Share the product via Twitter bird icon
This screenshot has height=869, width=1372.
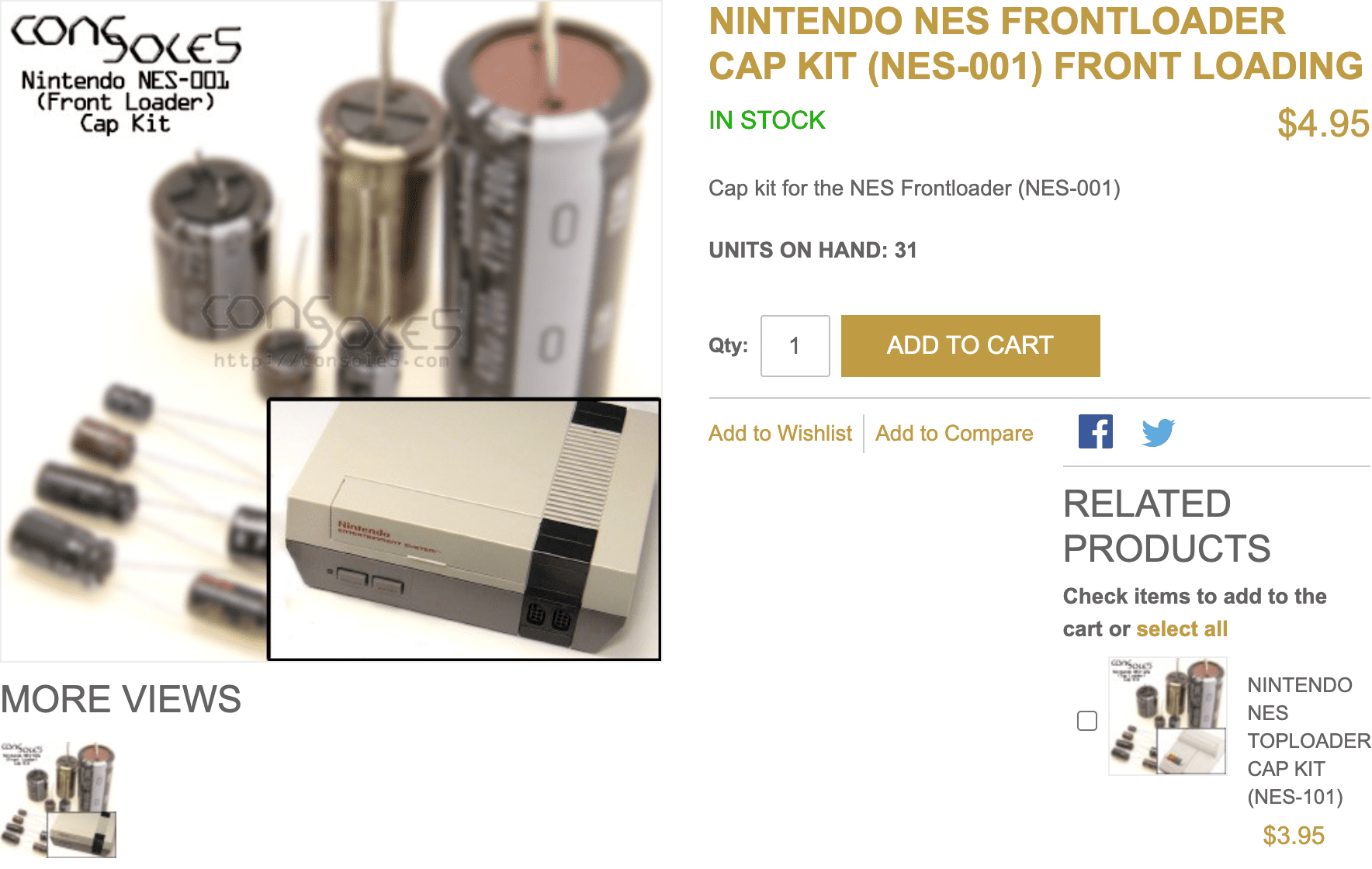pyautogui.click(x=1158, y=432)
